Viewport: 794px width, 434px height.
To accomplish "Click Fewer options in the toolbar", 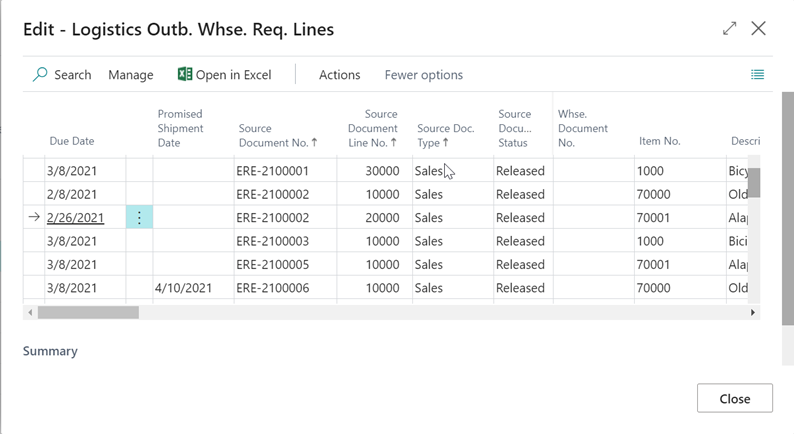I will click(x=423, y=75).
